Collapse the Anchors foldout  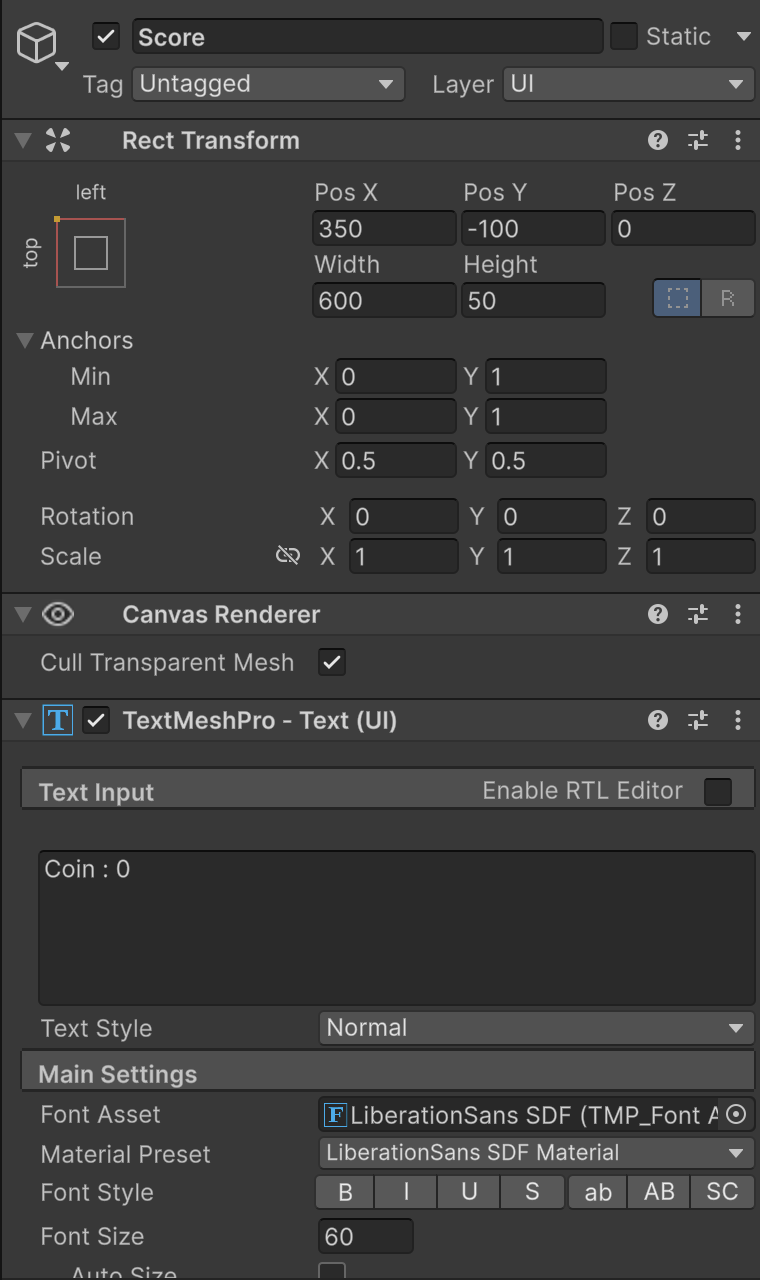pos(26,341)
